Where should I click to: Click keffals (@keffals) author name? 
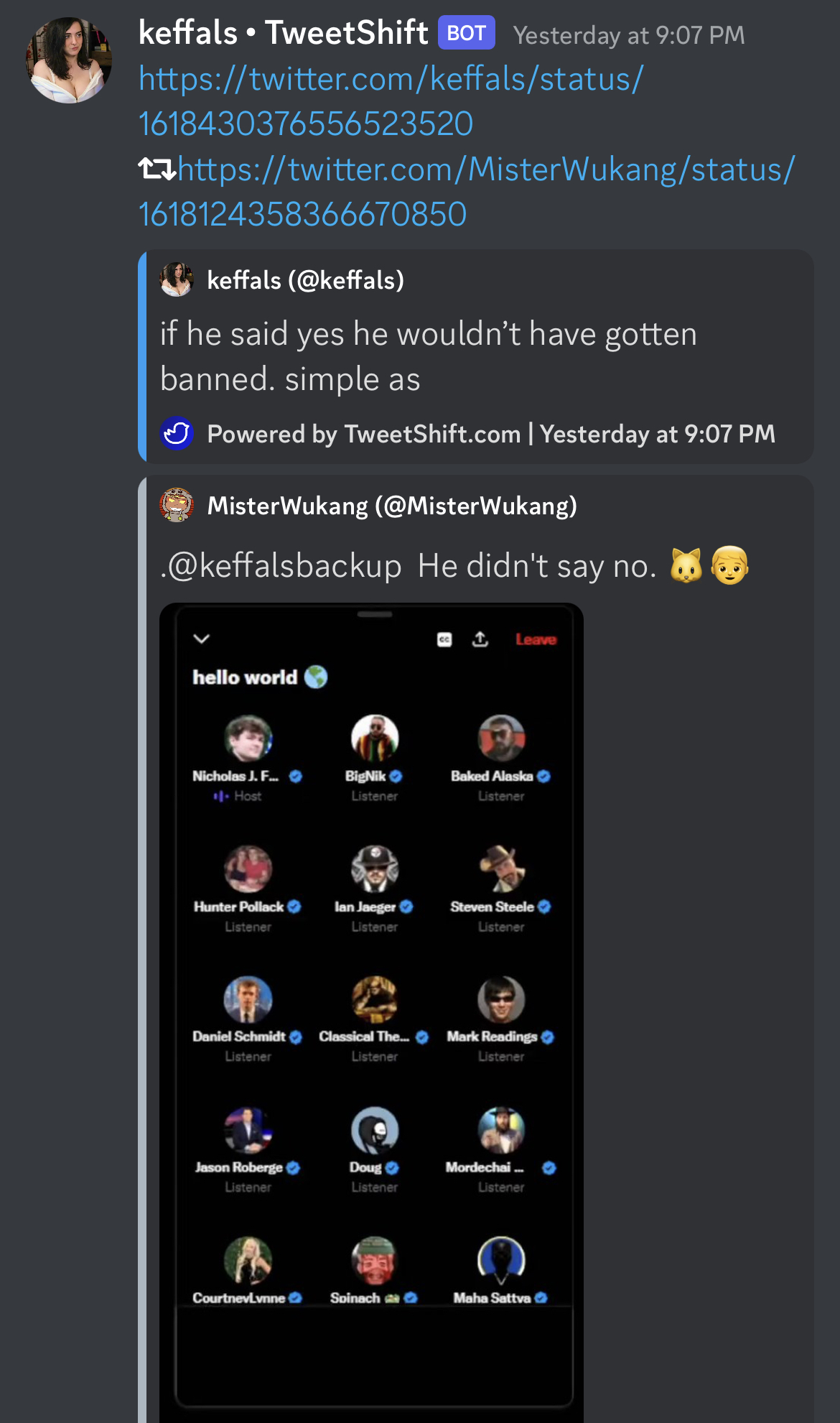click(306, 280)
